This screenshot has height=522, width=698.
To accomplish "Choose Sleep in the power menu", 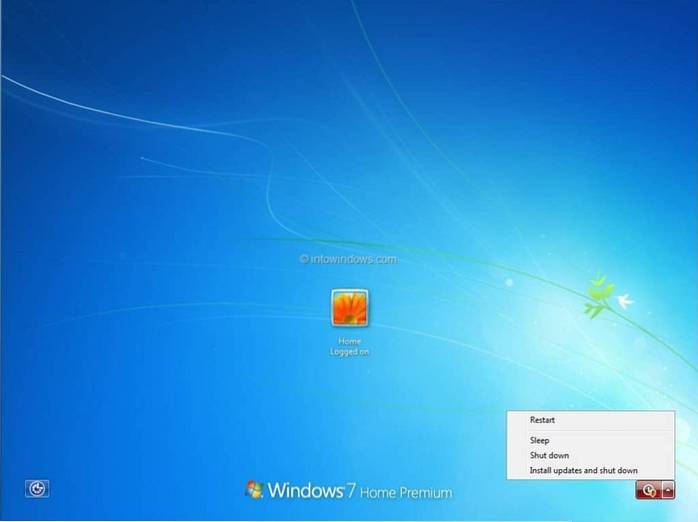I will point(539,440).
